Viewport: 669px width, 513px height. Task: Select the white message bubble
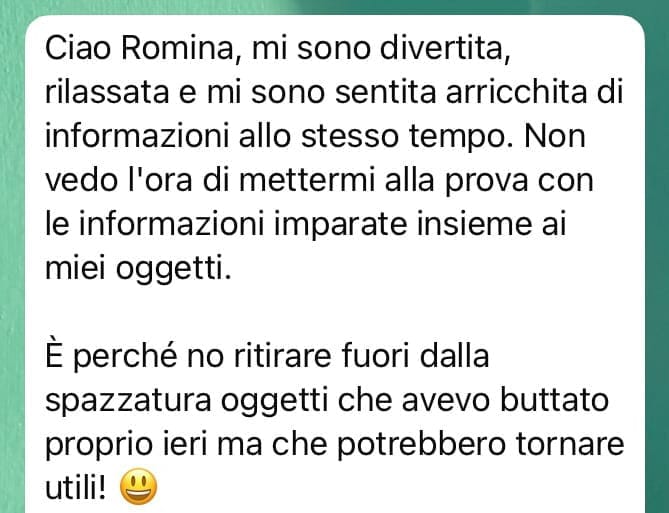tap(335, 264)
